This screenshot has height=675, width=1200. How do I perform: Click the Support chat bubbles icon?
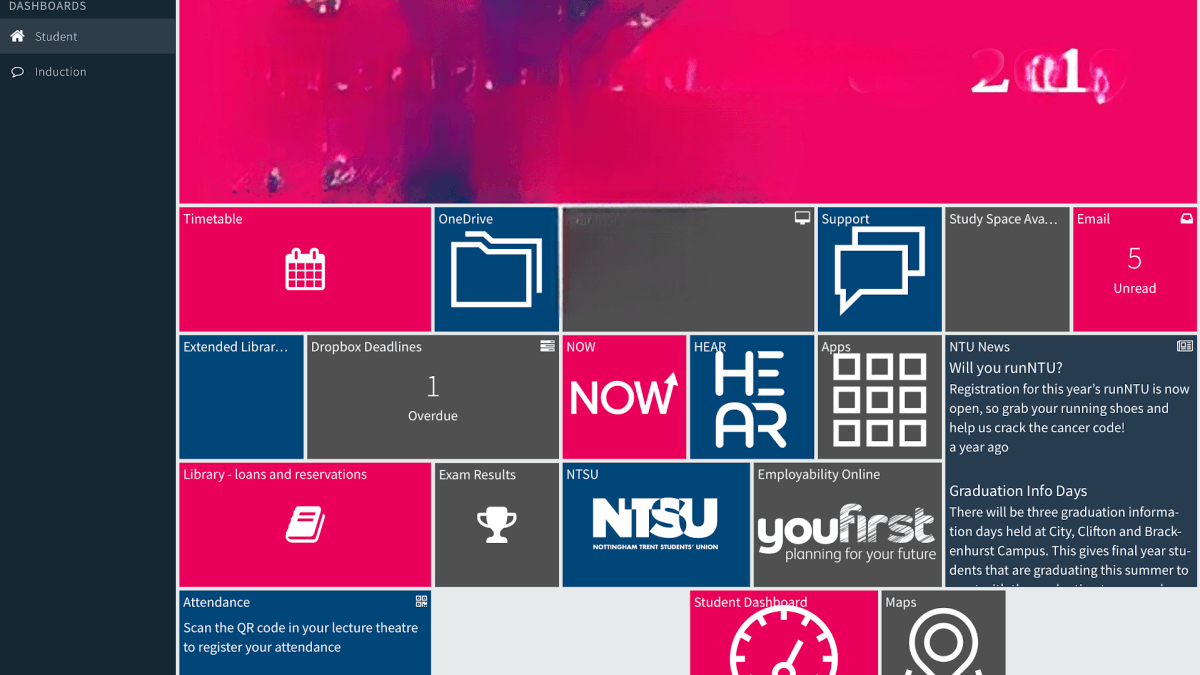879,269
